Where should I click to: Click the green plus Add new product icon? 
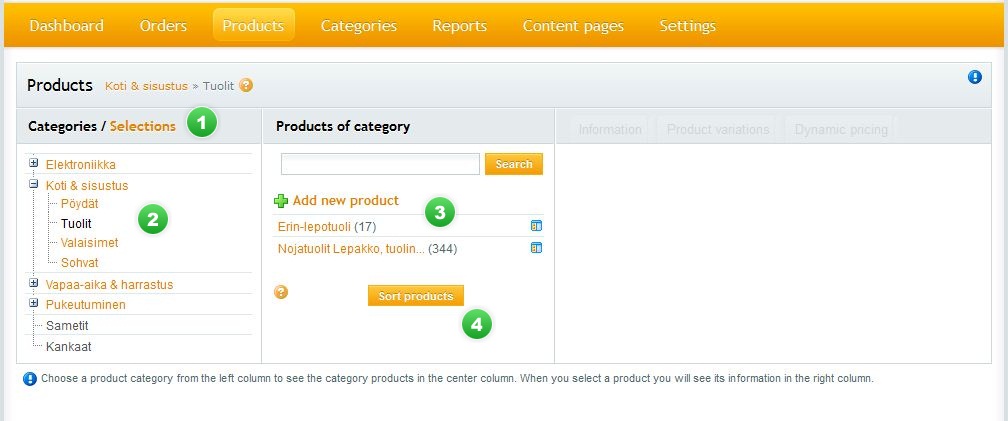281,201
